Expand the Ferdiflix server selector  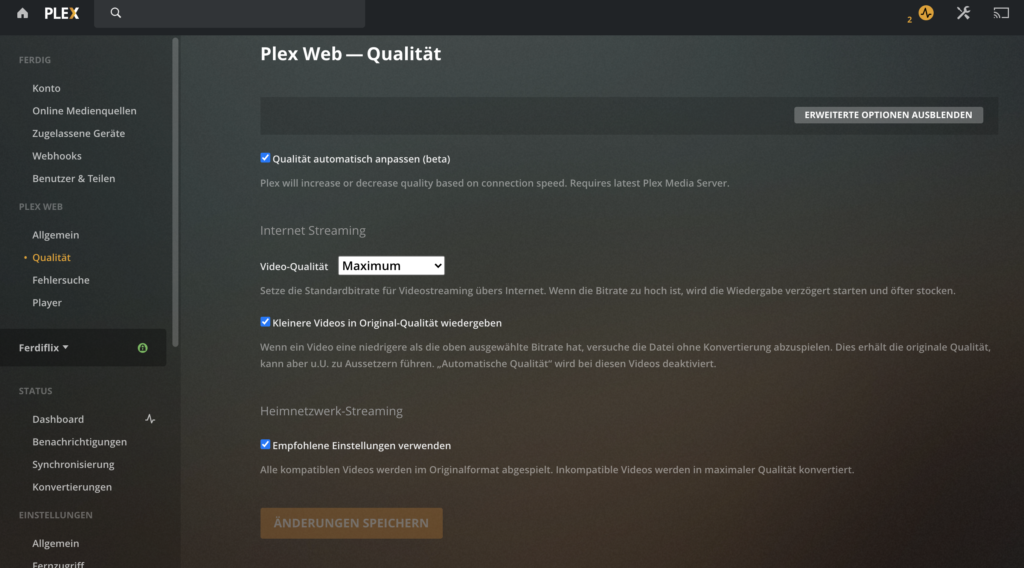point(44,348)
